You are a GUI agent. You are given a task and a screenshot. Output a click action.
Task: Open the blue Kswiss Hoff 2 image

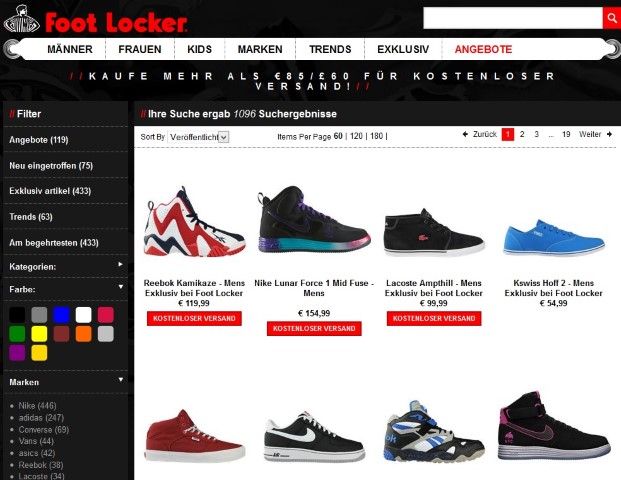pos(554,237)
